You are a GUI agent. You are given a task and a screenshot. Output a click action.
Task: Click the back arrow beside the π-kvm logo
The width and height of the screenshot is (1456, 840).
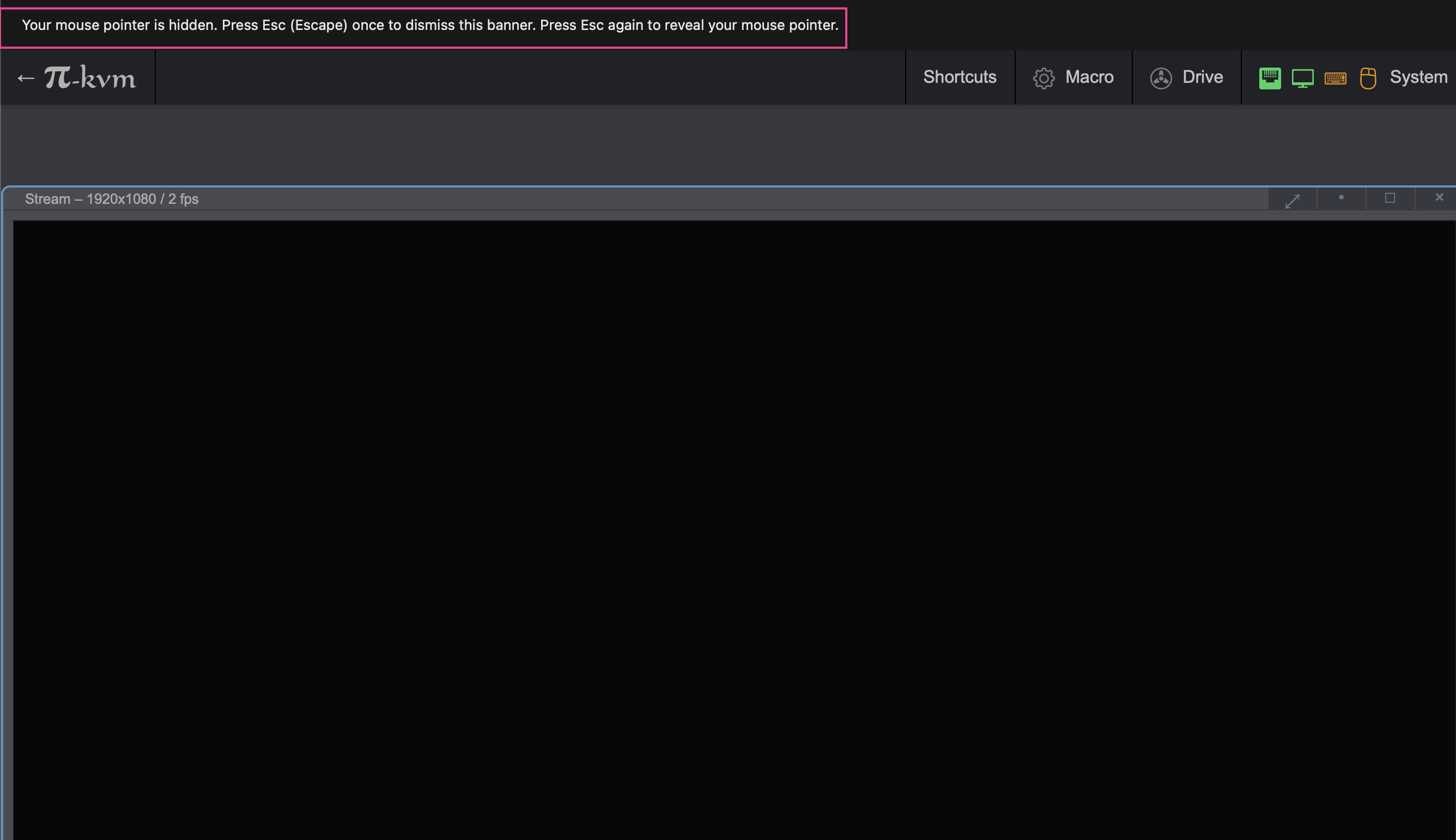click(x=26, y=78)
